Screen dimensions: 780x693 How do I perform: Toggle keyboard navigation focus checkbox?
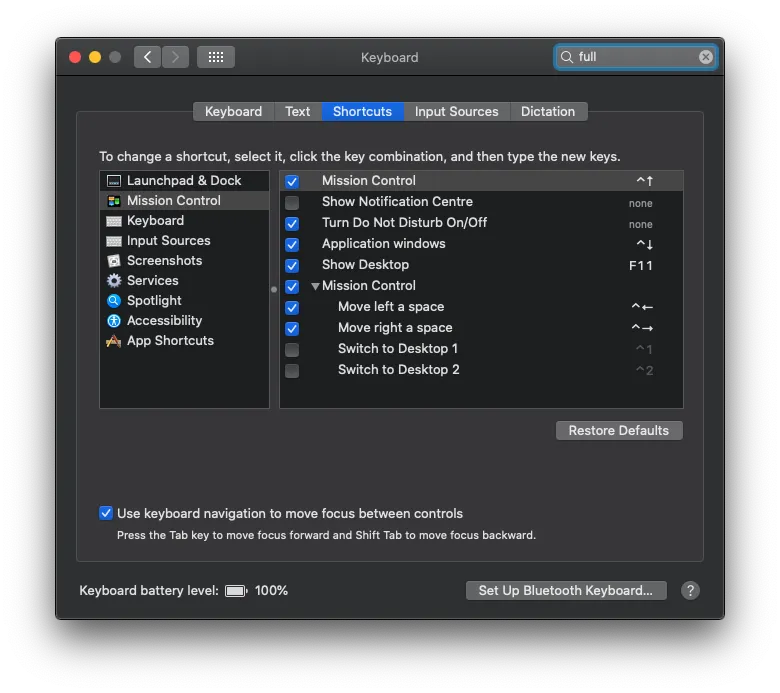[x=106, y=513]
